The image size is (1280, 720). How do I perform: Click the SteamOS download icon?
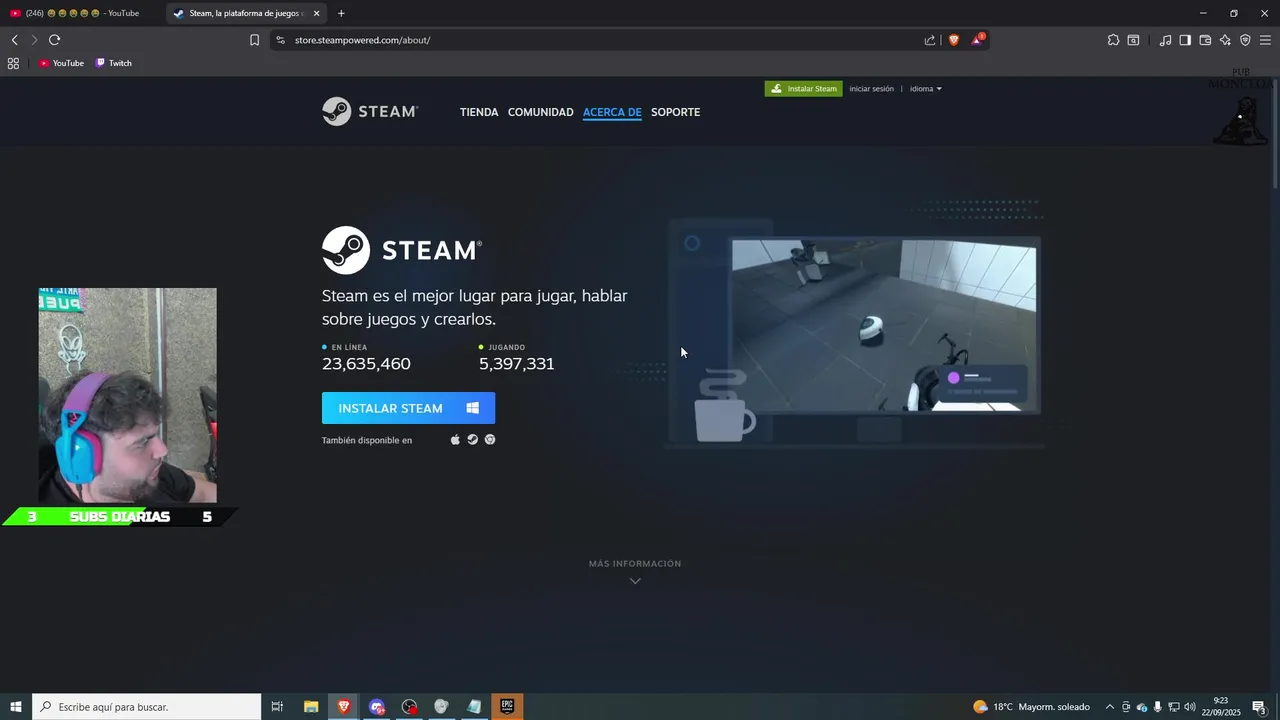(x=473, y=440)
